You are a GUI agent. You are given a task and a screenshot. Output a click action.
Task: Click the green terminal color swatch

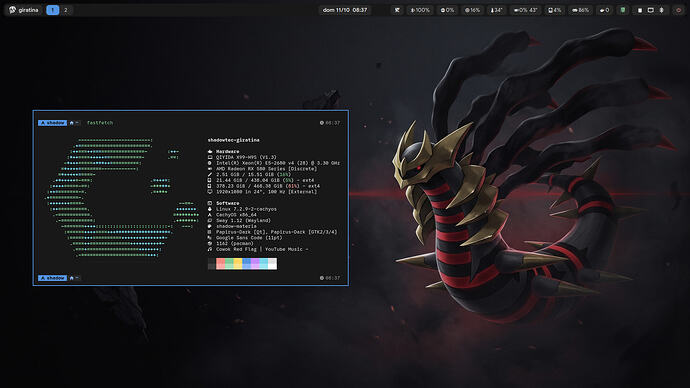(x=229, y=264)
